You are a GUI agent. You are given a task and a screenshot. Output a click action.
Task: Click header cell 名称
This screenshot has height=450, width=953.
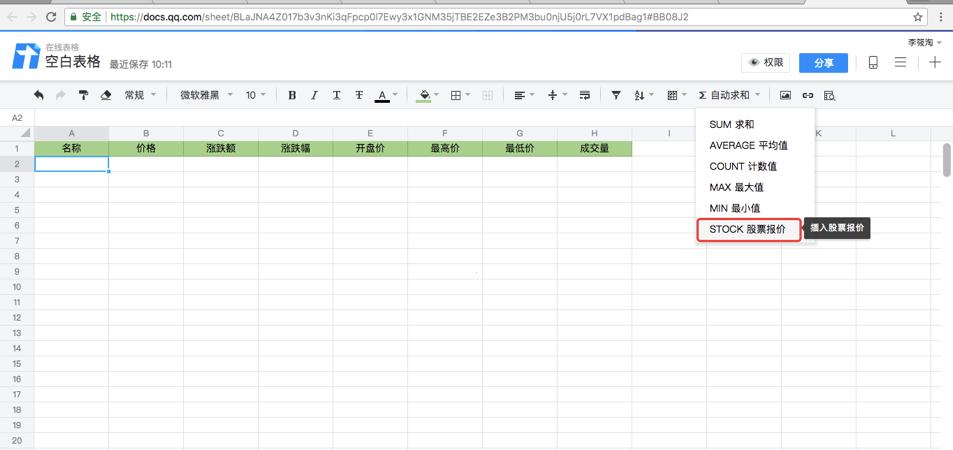(72, 148)
